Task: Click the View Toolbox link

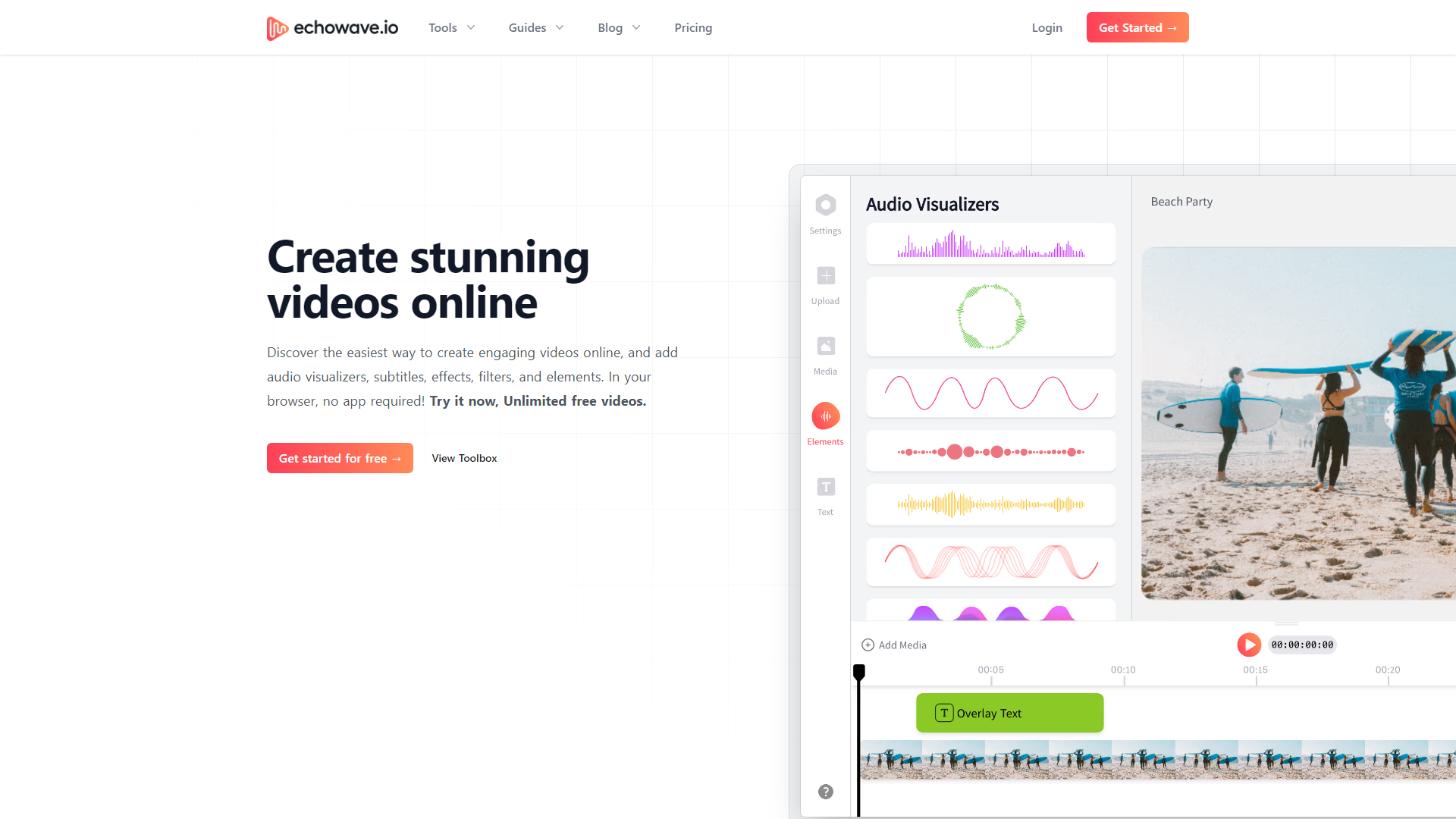Action: coord(464,458)
